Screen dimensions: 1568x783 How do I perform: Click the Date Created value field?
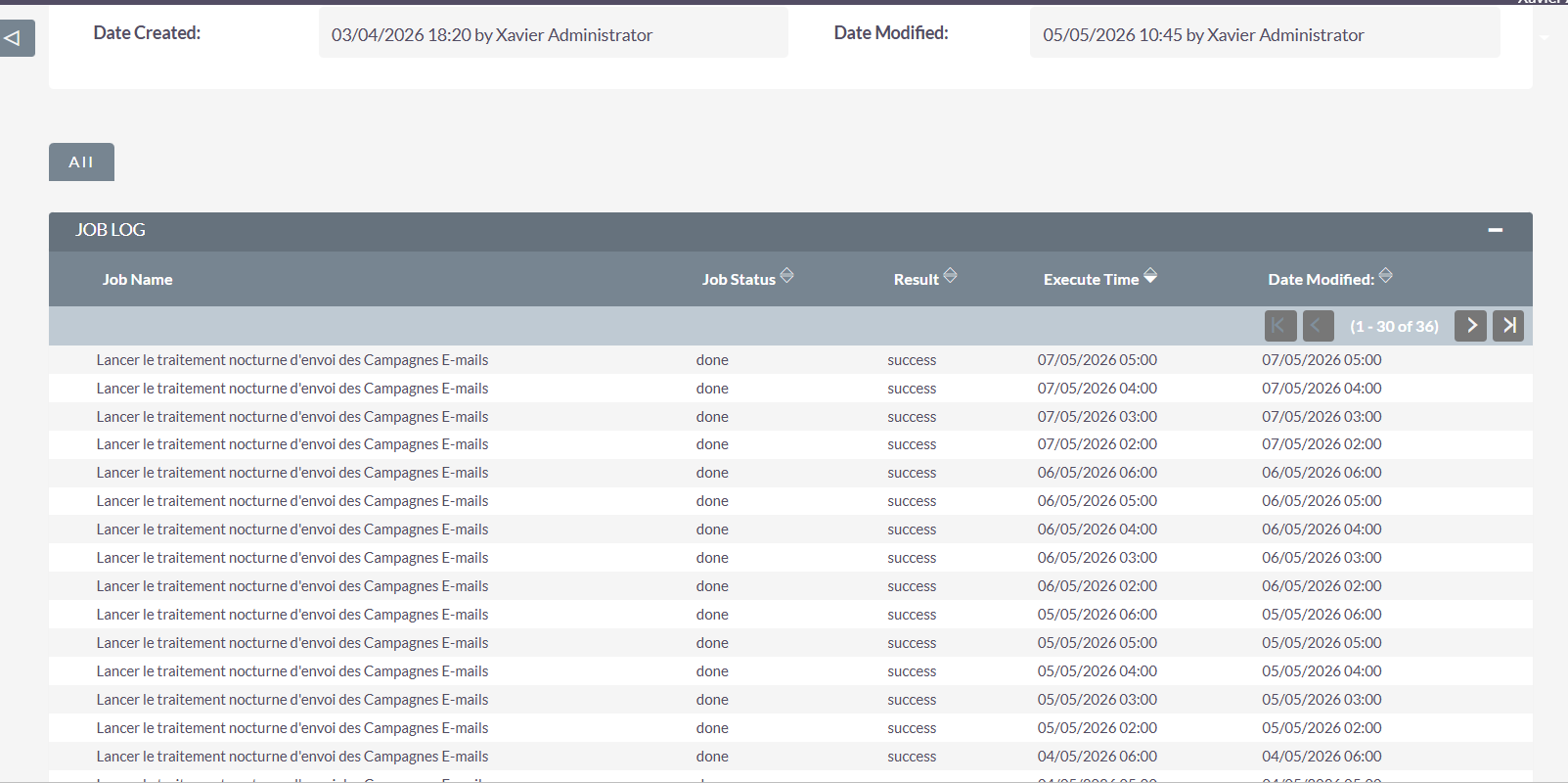click(x=553, y=34)
